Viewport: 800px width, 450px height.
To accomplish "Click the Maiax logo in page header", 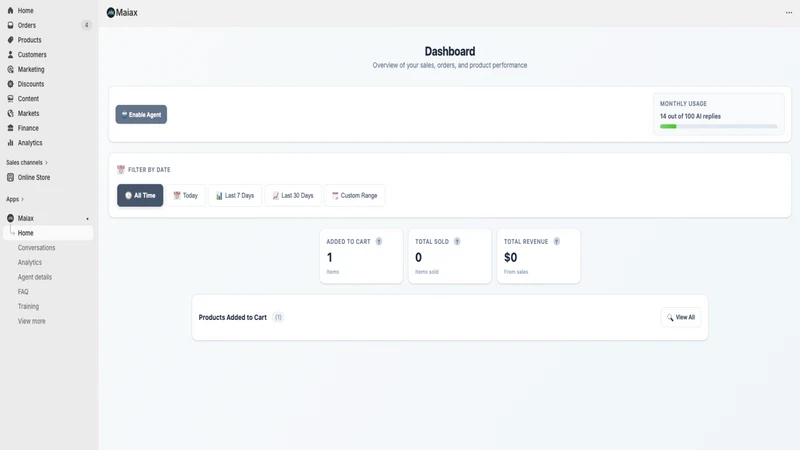I will (111, 13).
